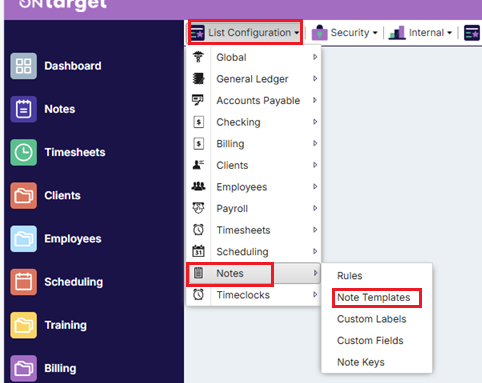This screenshot has height=383, width=482.
Task: Click the Global menu caduceus icon
Action: [198, 57]
